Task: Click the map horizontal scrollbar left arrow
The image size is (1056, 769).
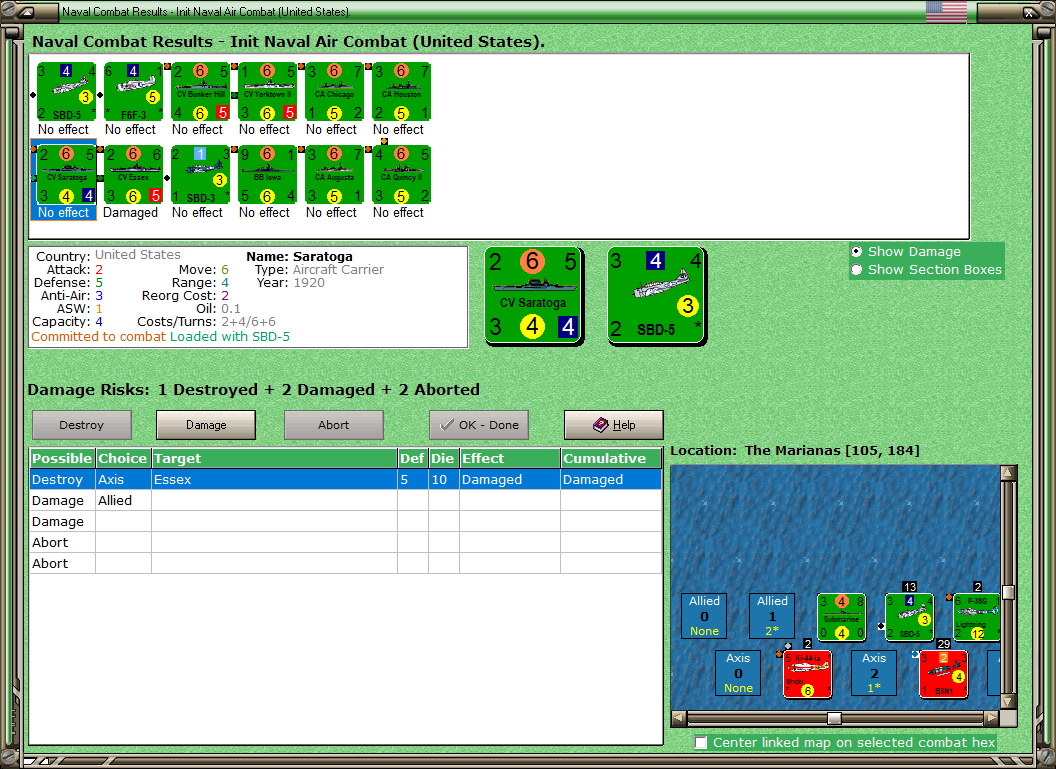Action: pyautogui.click(x=680, y=718)
